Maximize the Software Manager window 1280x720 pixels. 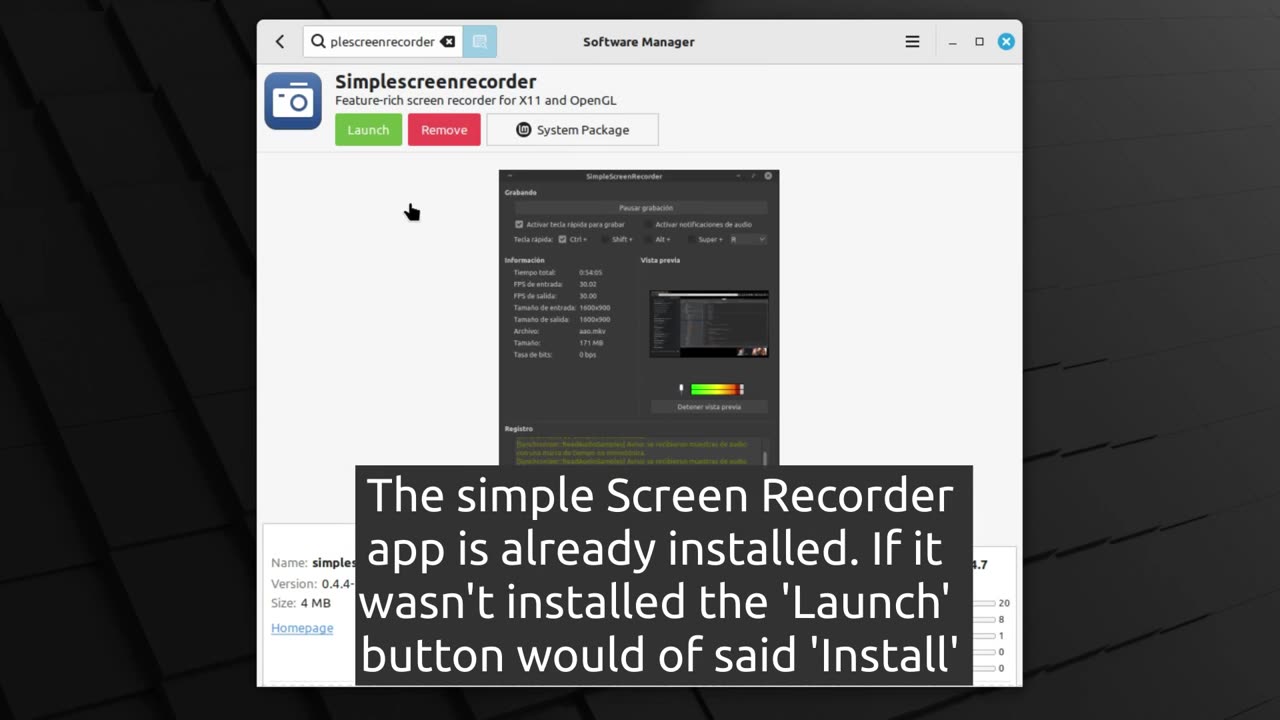coord(979,42)
